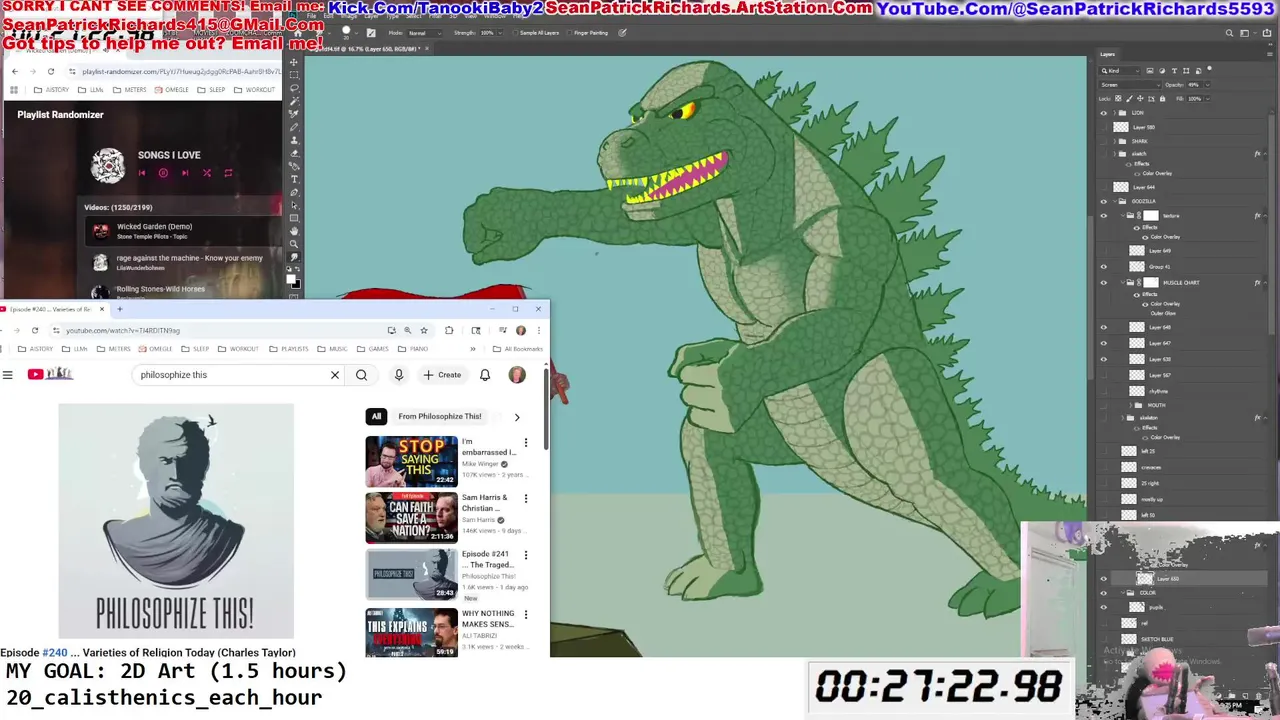Click the playlist-randomizer address bar
The width and height of the screenshot is (1280, 720).
coord(175,71)
